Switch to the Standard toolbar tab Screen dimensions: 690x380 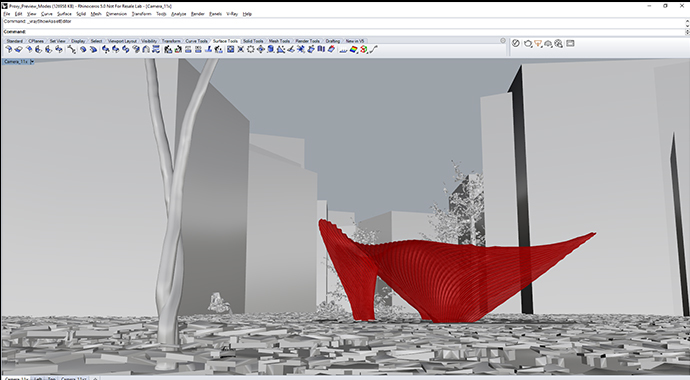pos(14,41)
